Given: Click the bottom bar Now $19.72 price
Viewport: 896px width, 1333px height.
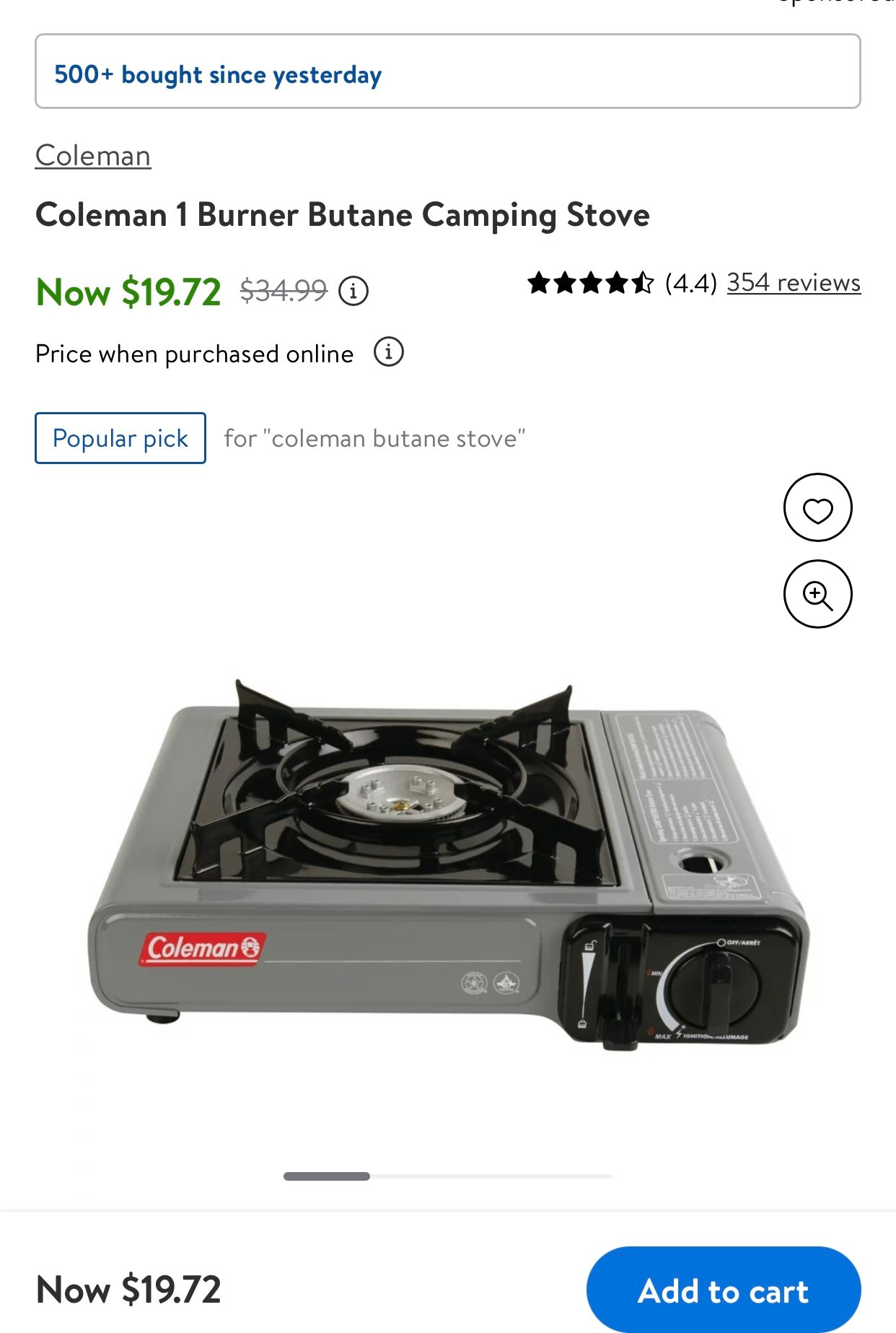Looking at the screenshot, I should tap(128, 1290).
